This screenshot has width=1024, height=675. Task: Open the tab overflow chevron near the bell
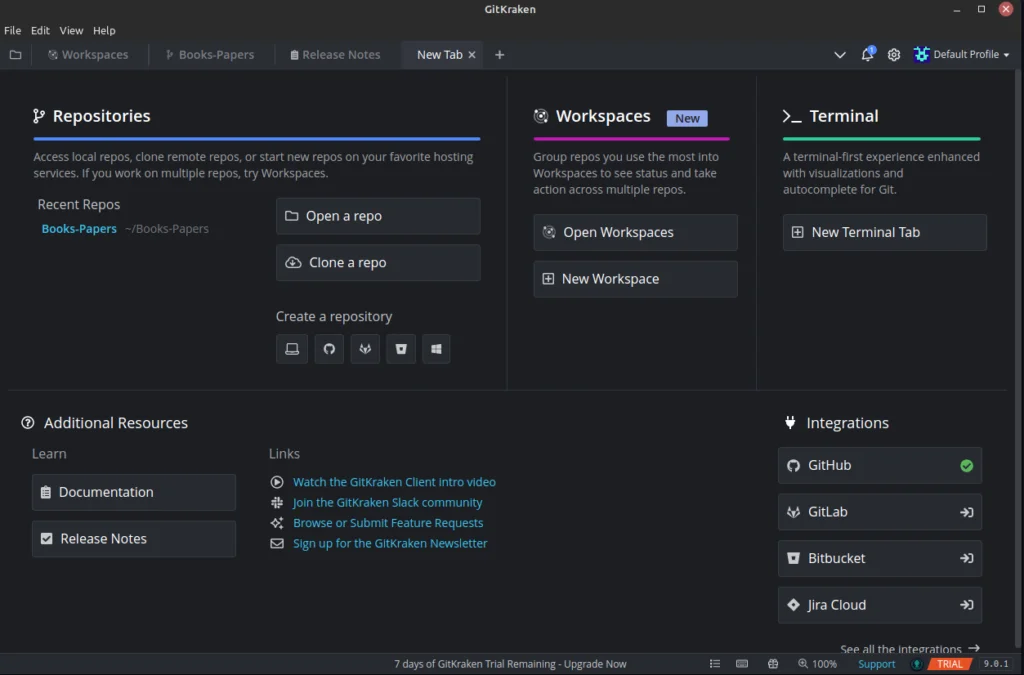[840, 55]
